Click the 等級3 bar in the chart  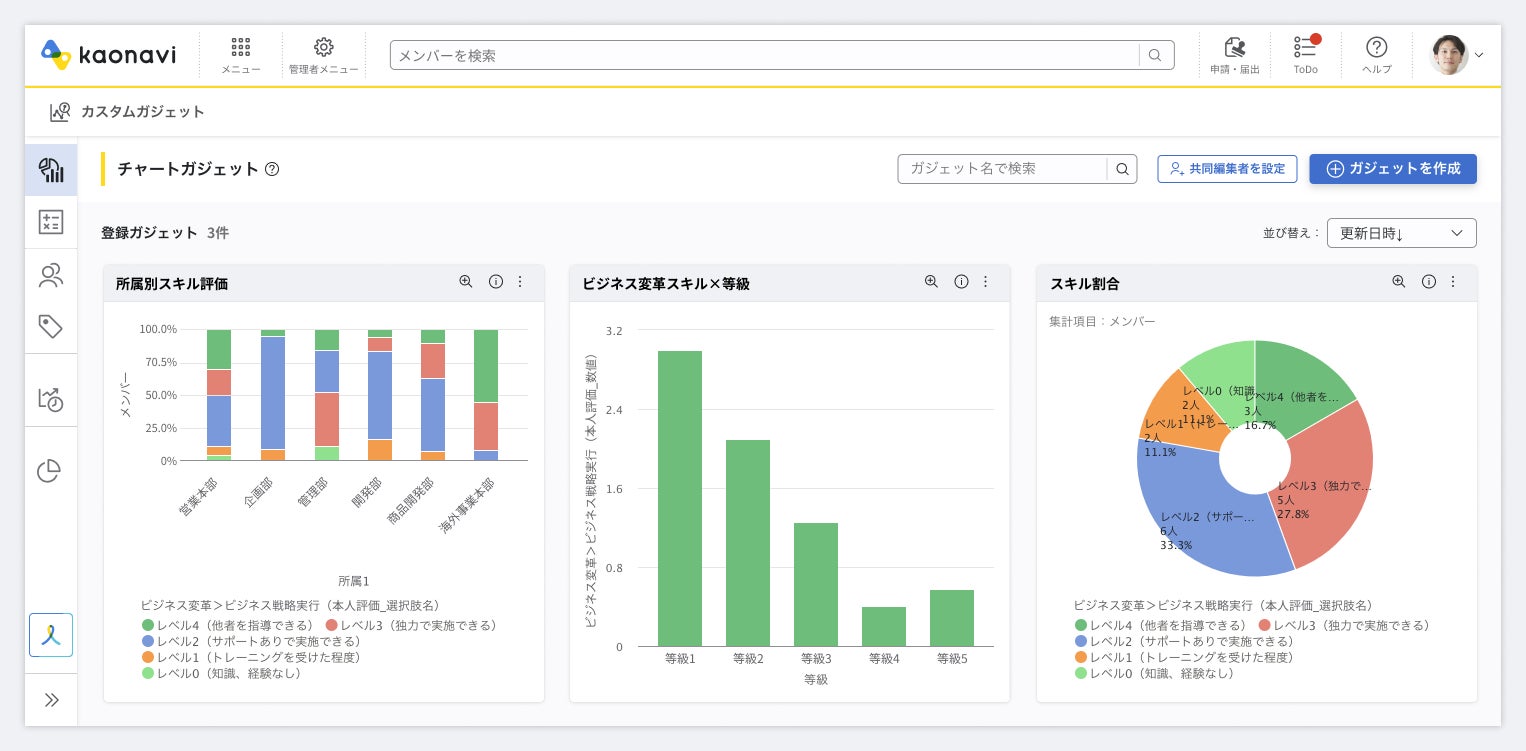[816, 585]
